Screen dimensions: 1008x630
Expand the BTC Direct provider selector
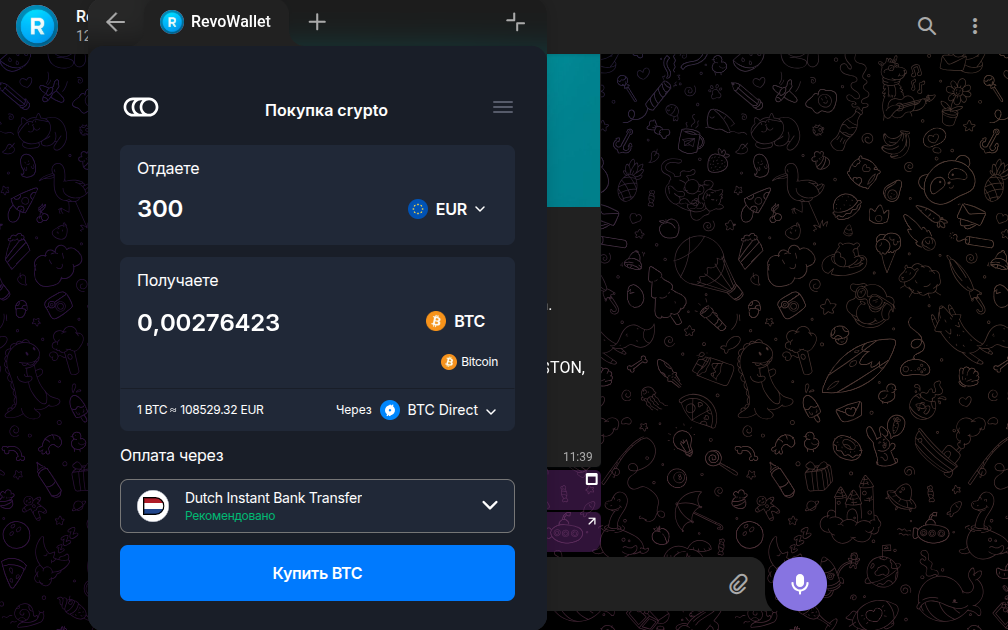click(440, 410)
